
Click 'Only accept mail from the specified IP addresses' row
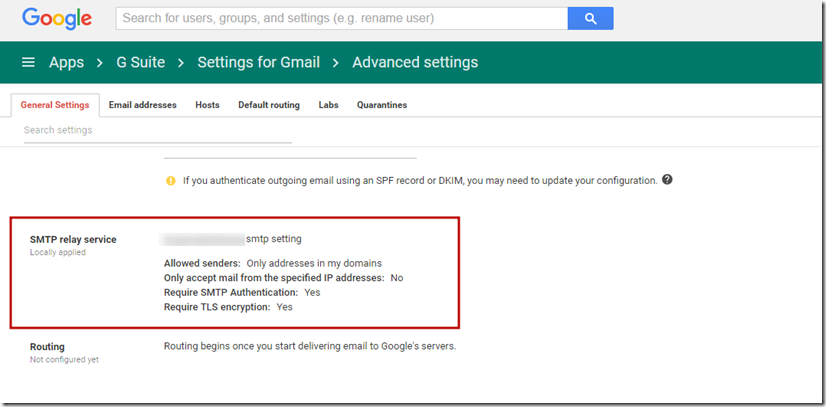coord(283,277)
